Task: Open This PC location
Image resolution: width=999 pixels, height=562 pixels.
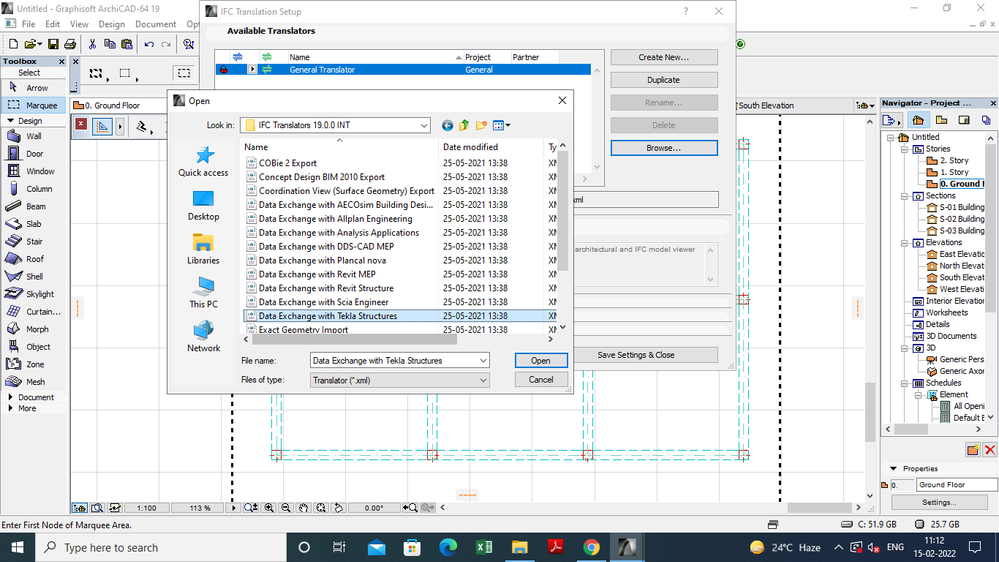Action: click(x=203, y=293)
